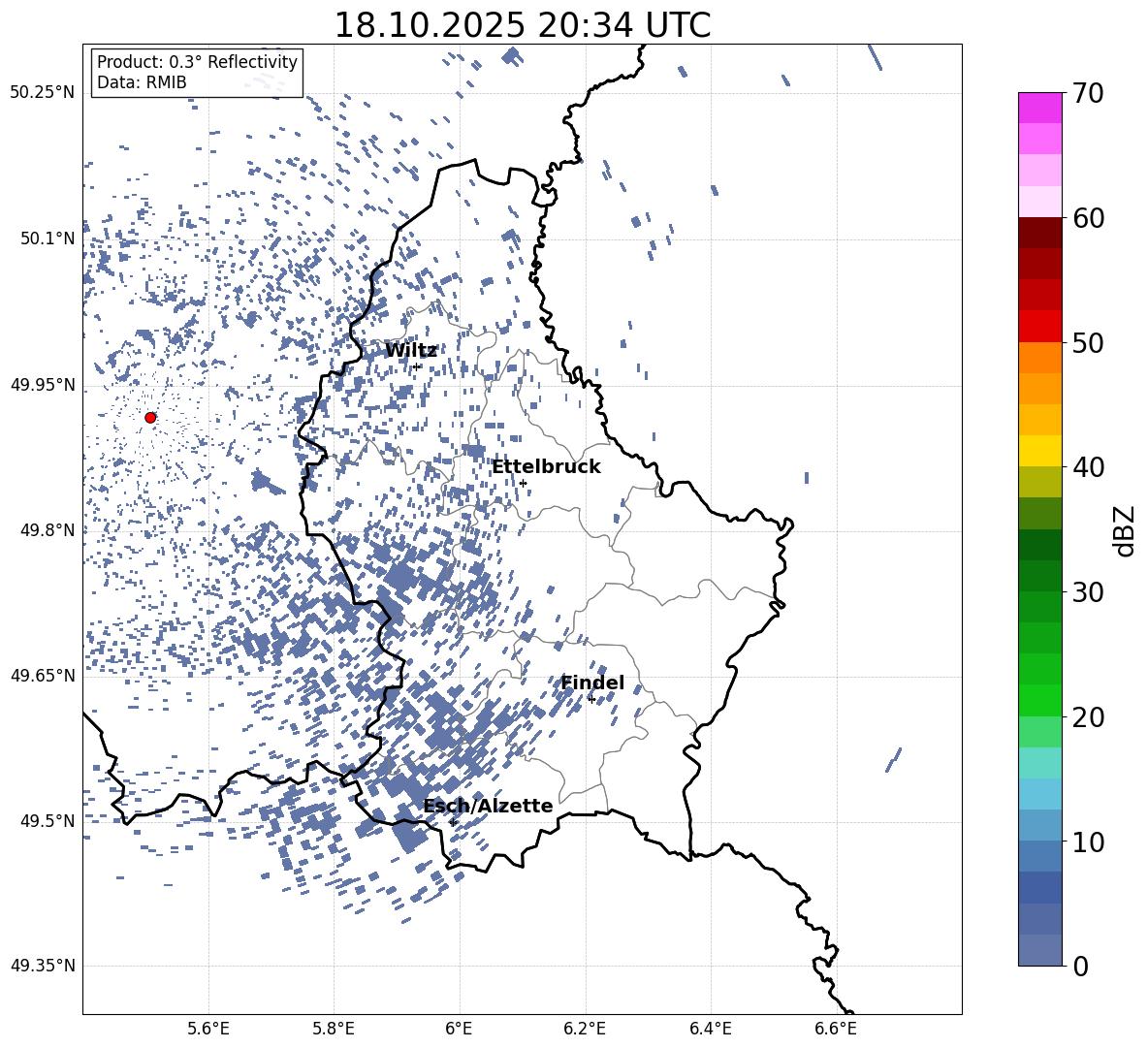Click the title 18.10.2025 20:34 UTC
The width and height of the screenshot is (1148, 1048).
[x=522, y=25]
